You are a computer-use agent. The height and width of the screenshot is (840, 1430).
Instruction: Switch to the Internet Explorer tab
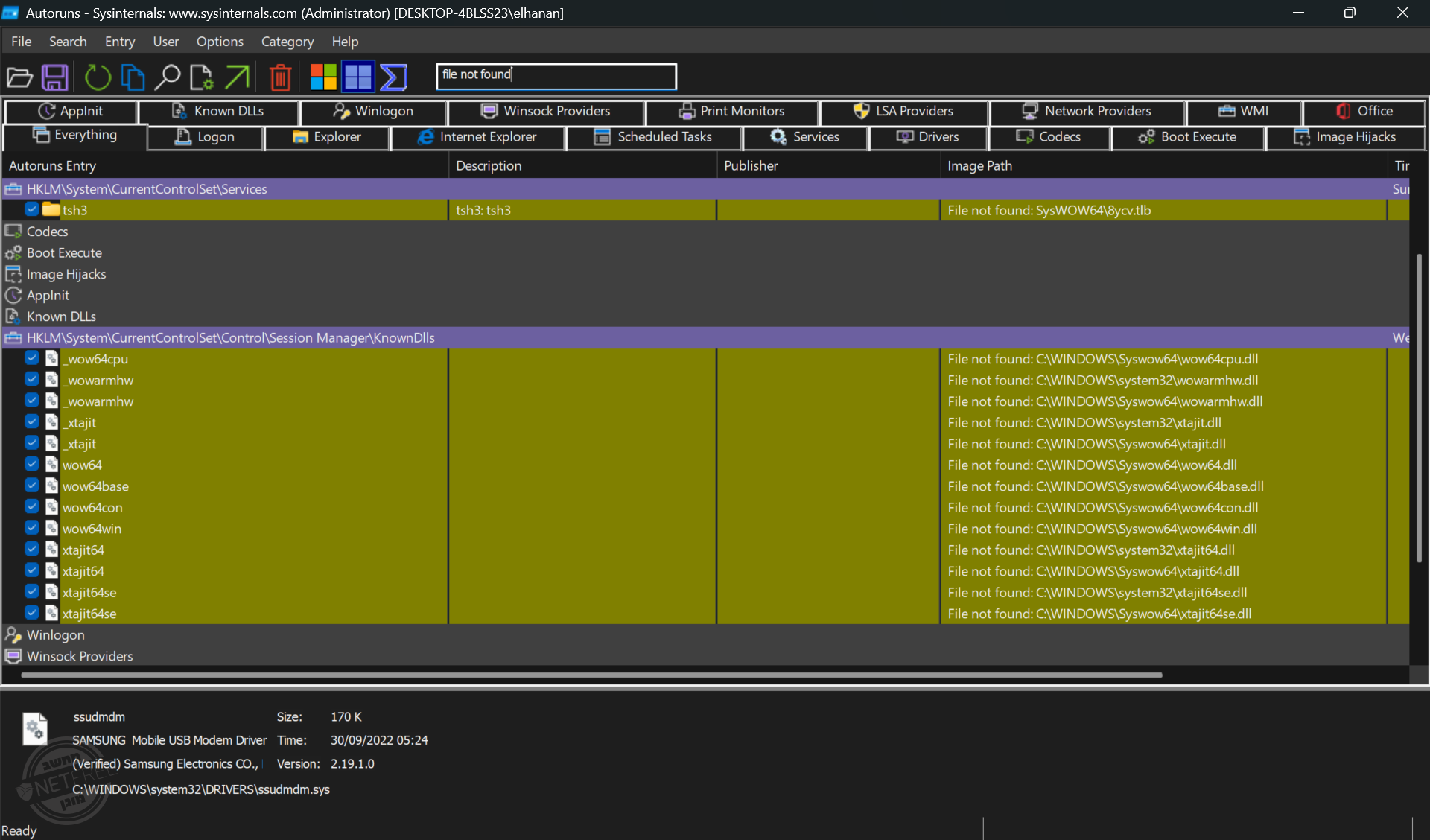click(x=477, y=137)
